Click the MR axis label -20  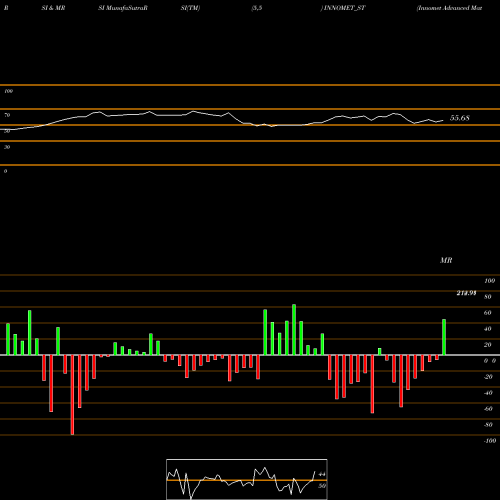(488, 377)
